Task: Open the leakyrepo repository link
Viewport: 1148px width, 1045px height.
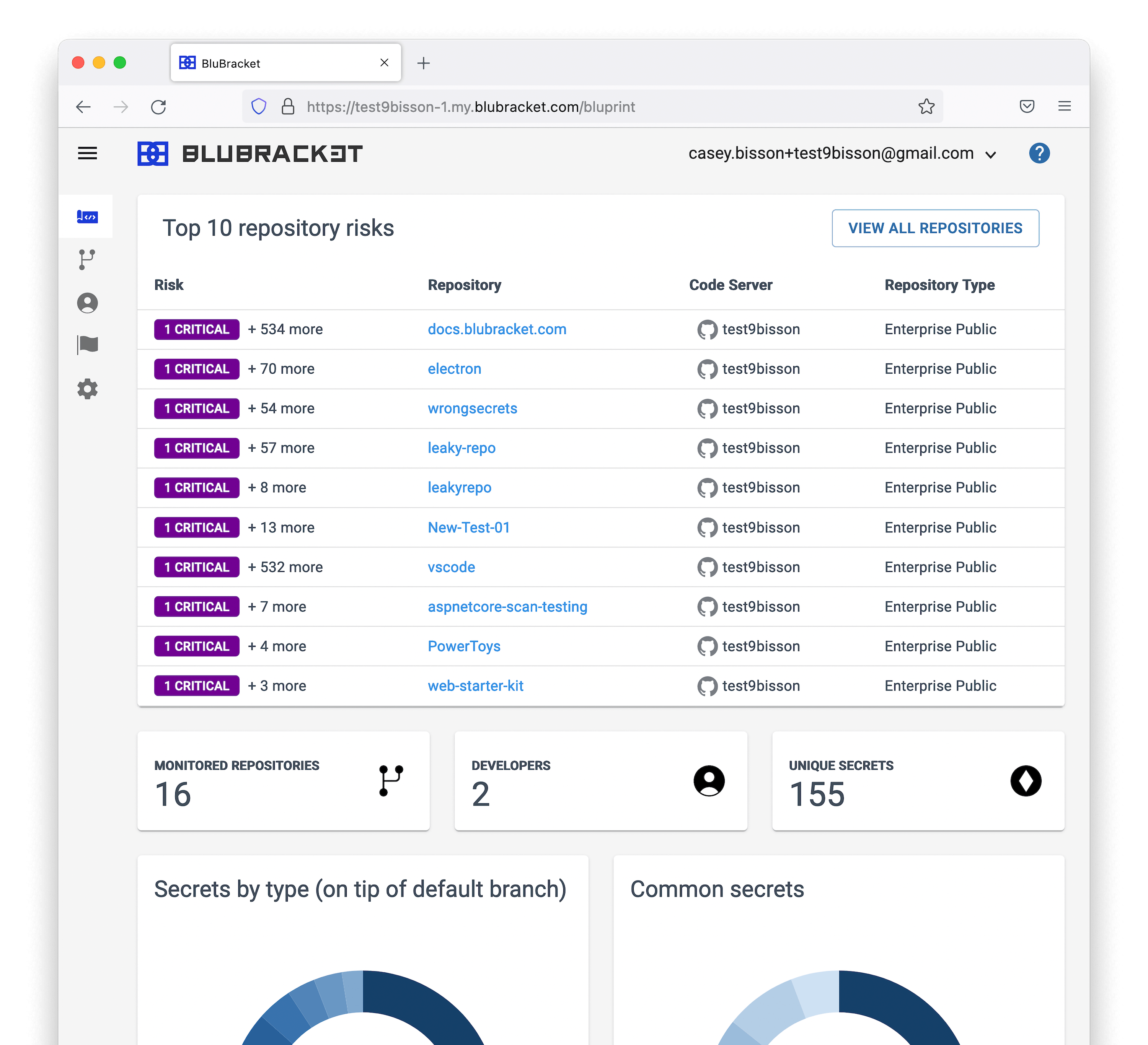Action: [x=459, y=488]
